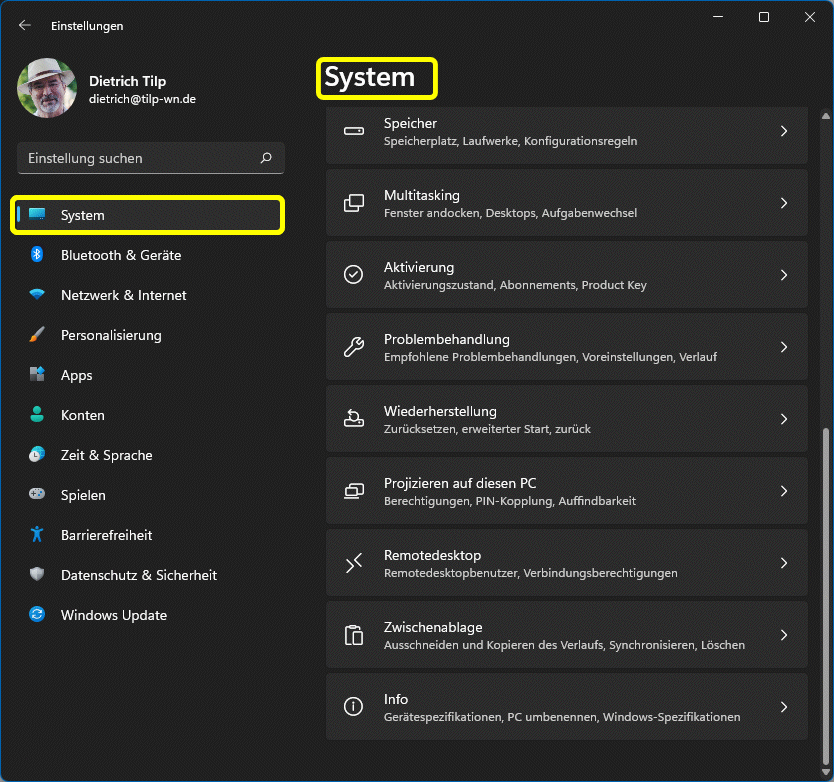Click the Barrierefreiheit accessibility figure icon
834x782 pixels.
[37, 535]
